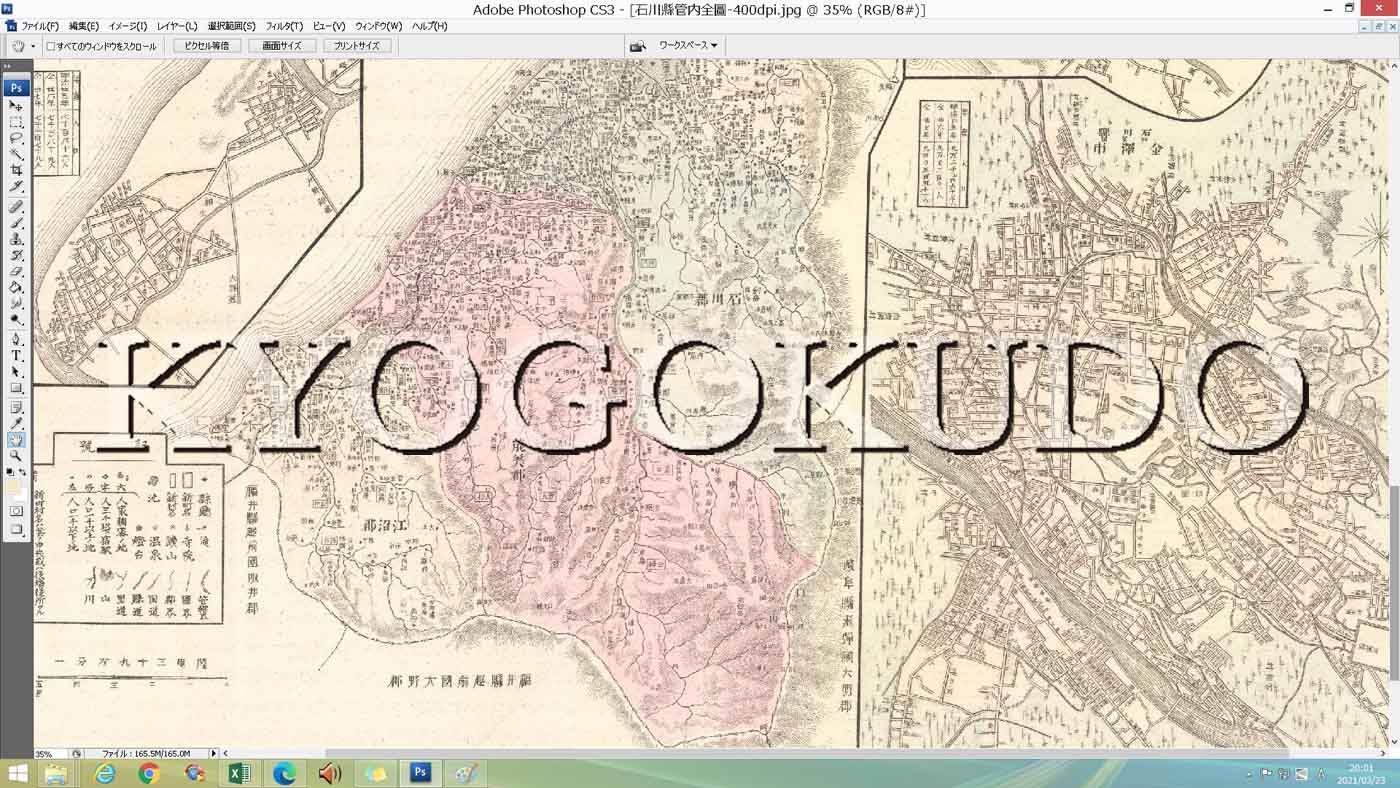Select the Pen tool
This screenshot has width=1400, height=788.
click(x=16, y=339)
